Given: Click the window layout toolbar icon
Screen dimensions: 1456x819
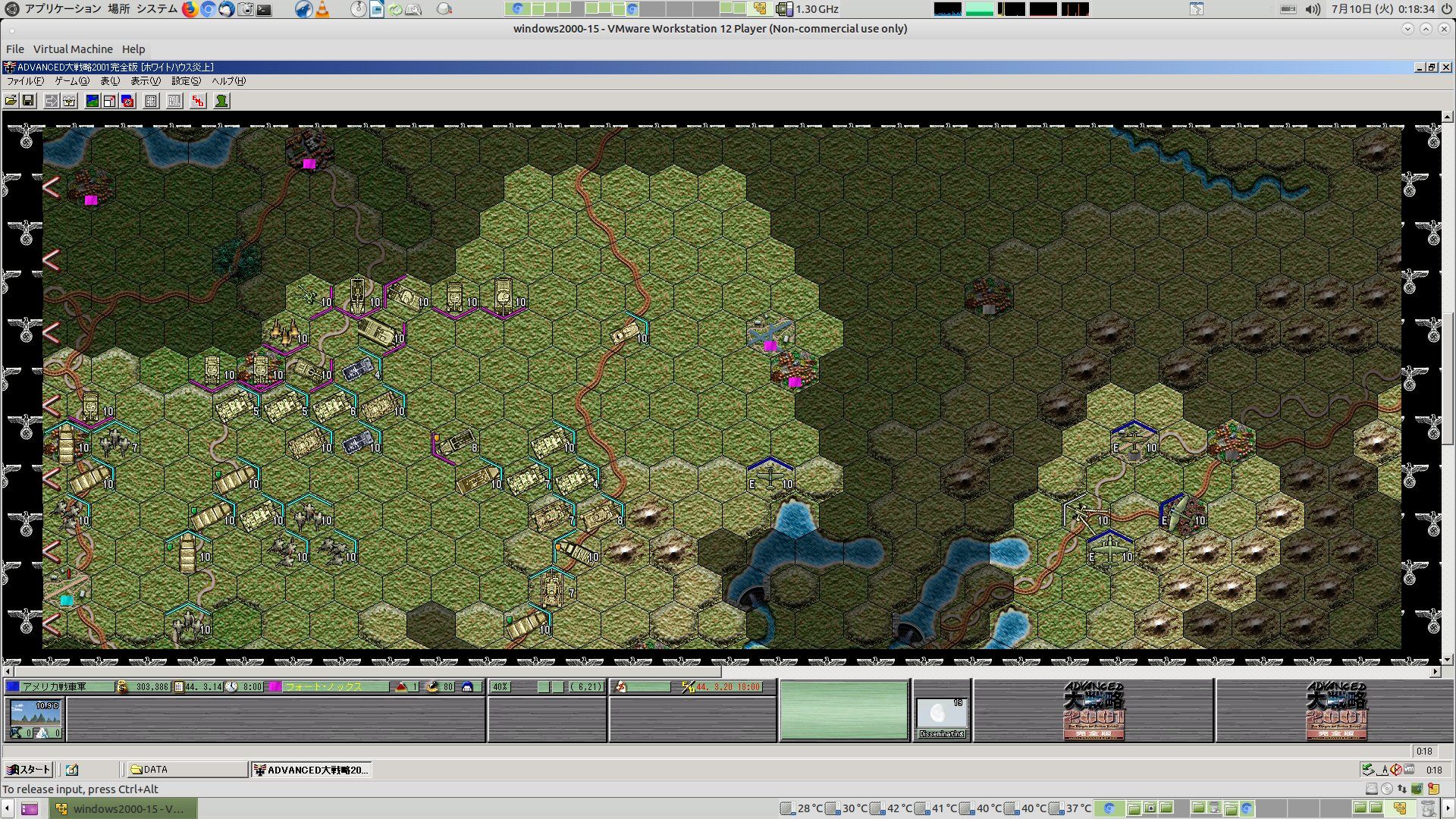Looking at the screenshot, I should (x=110, y=101).
